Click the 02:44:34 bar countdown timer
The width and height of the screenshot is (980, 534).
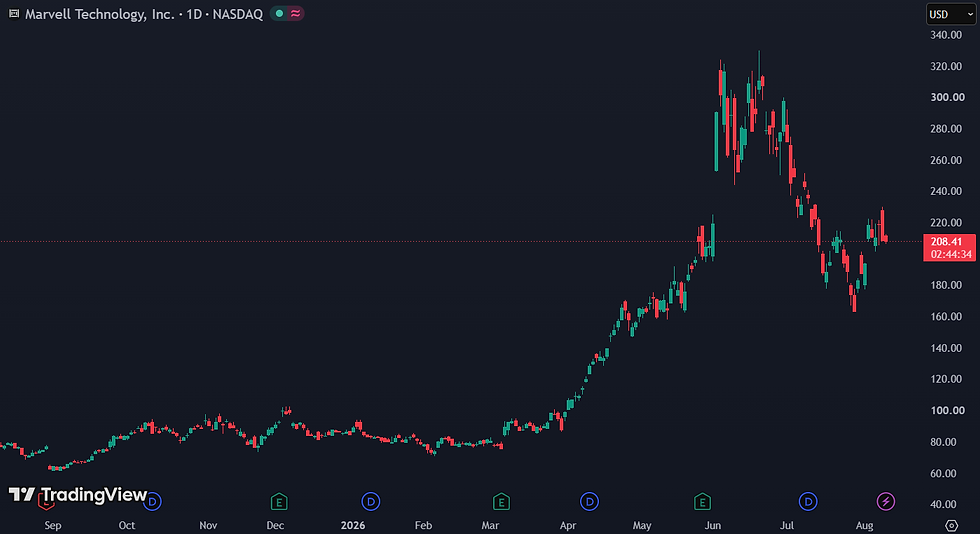point(951,254)
